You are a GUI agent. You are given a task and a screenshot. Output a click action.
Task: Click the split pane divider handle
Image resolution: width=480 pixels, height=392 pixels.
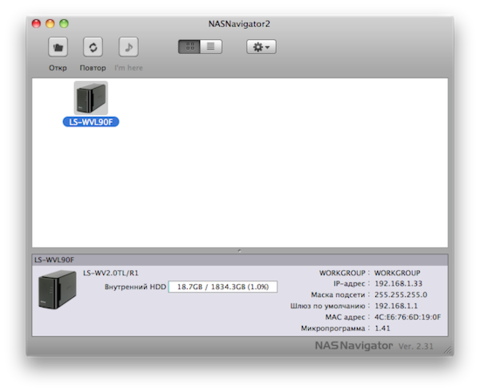240,251
